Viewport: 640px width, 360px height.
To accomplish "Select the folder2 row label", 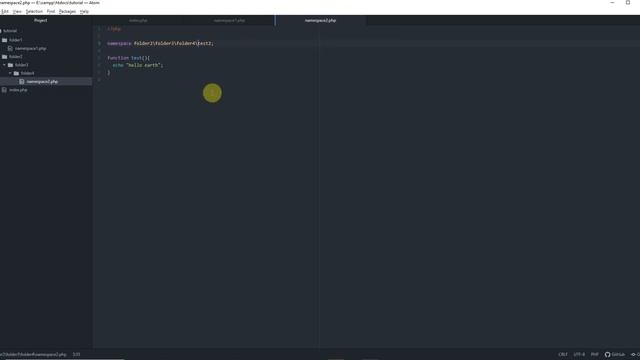I will (16, 57).
